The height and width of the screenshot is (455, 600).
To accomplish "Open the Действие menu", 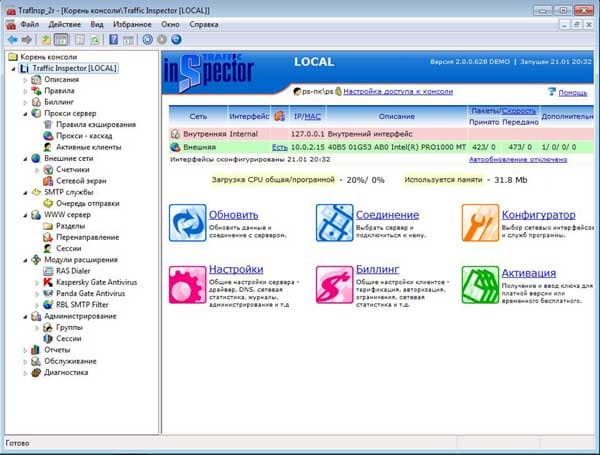I will click(x=65, y=24).
